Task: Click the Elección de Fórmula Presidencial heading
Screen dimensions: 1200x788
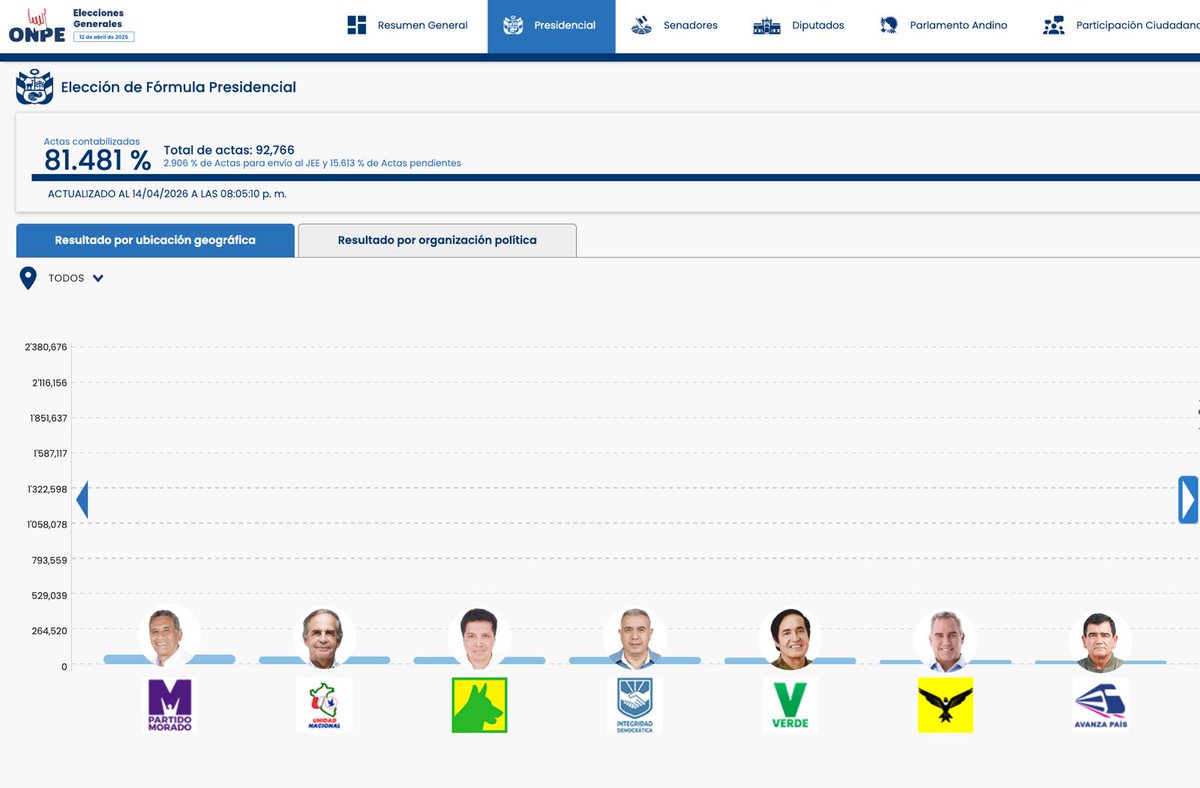Action: [x=179, y=87]
